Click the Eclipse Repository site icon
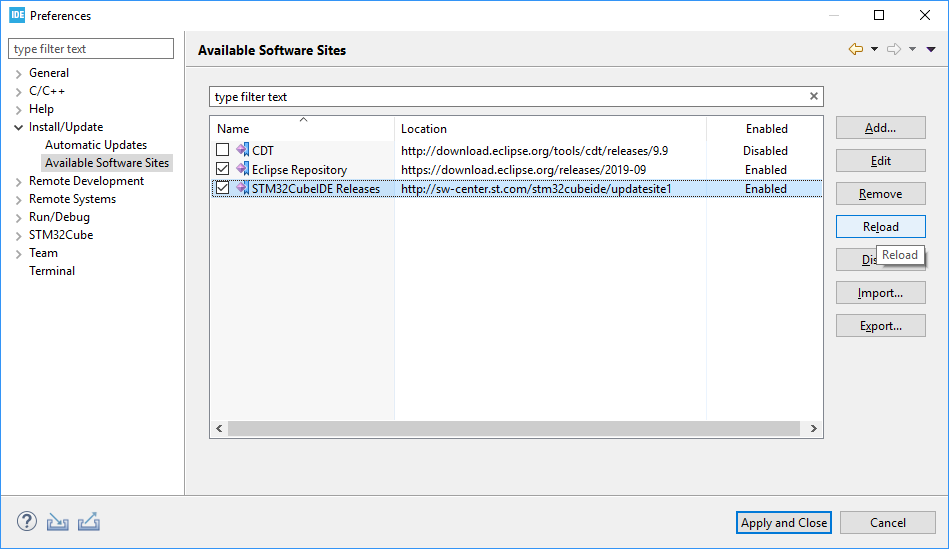Image resolution: width=949 pixels, height=549 pixels. click(x=242, y=169)
